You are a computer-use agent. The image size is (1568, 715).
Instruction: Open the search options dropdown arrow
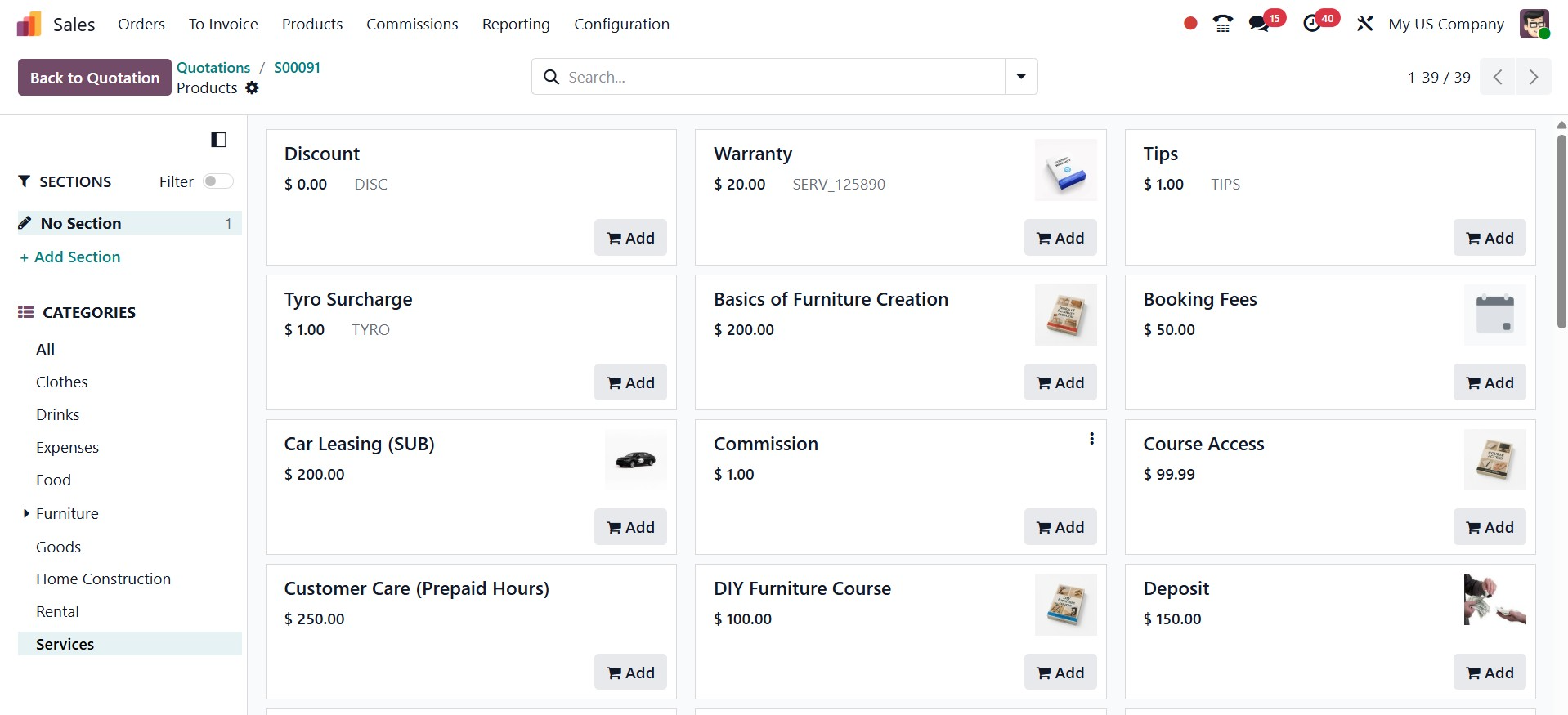1021,77
